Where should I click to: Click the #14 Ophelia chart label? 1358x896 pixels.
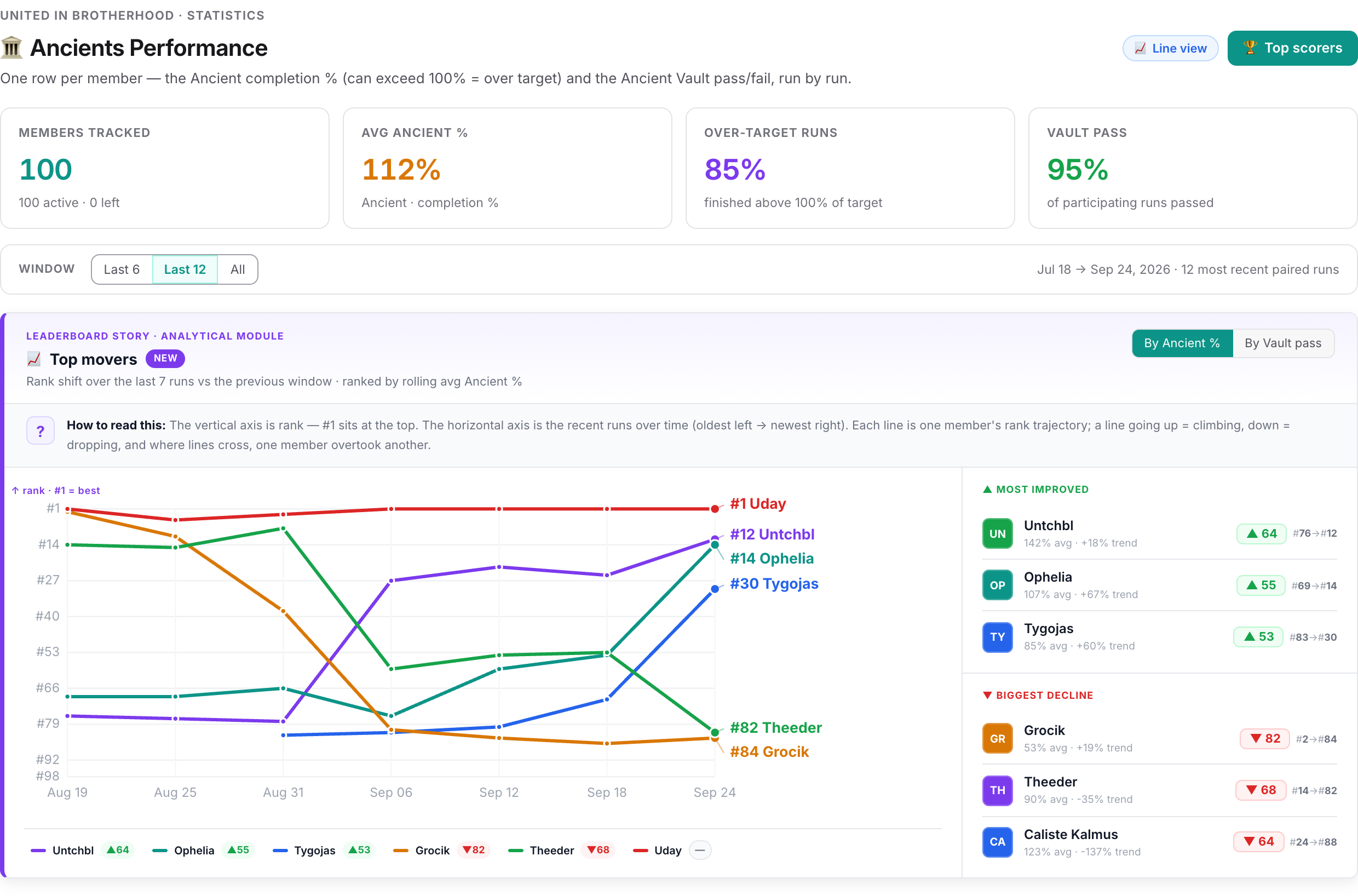(x=772, y=558)
